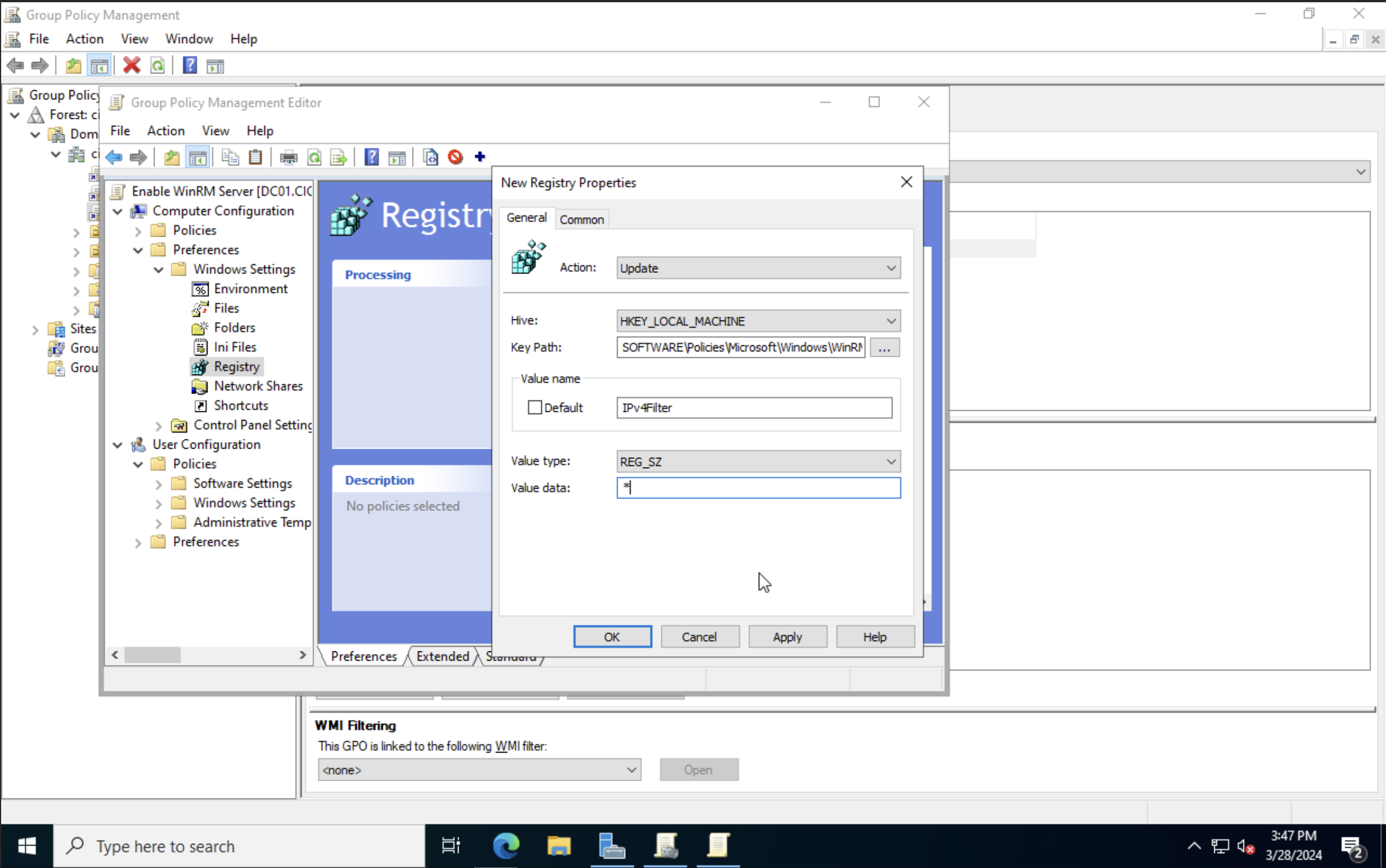Click the Key Path input field

tap(741, 347)
